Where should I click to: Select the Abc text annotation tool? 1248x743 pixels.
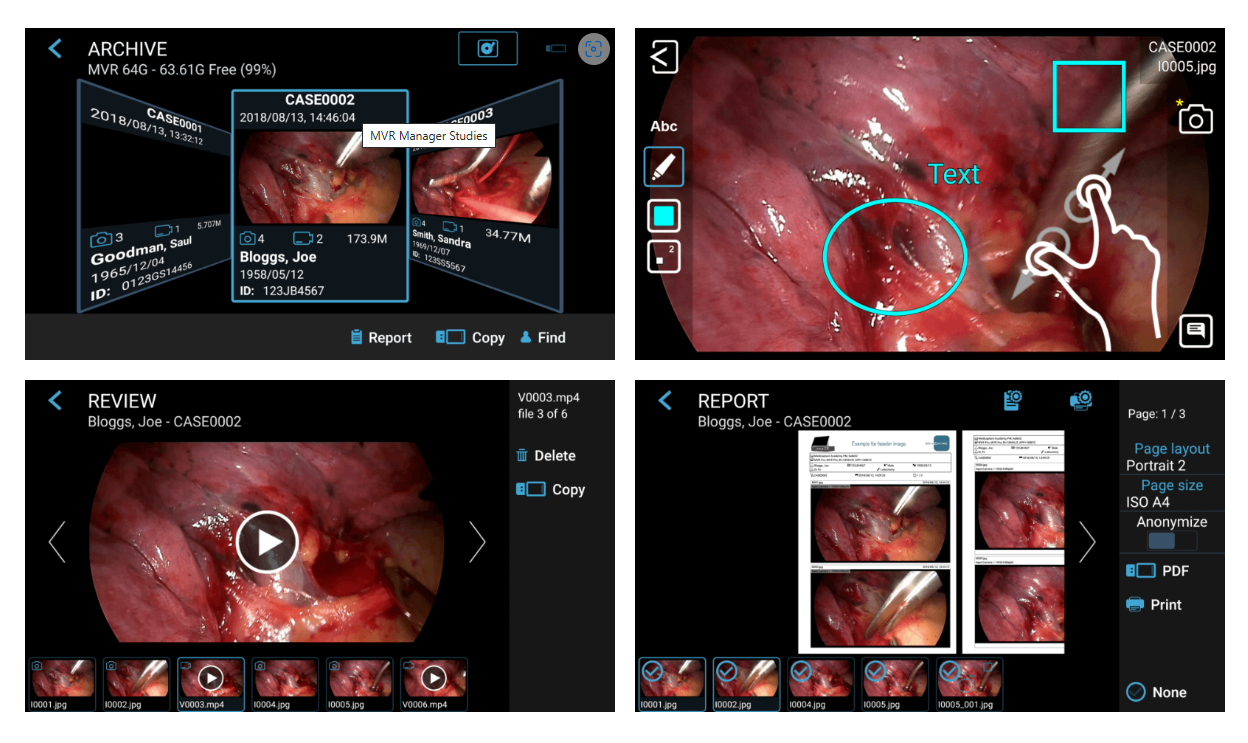[664, 126]
